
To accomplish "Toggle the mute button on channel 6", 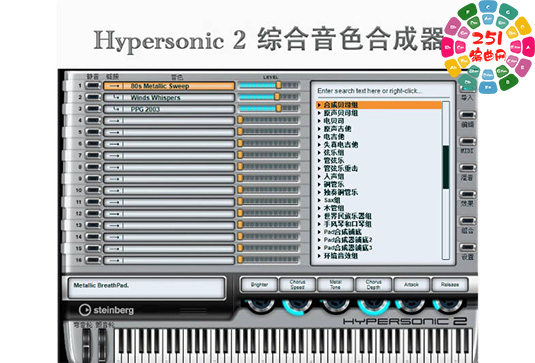I will click(93, 144).
